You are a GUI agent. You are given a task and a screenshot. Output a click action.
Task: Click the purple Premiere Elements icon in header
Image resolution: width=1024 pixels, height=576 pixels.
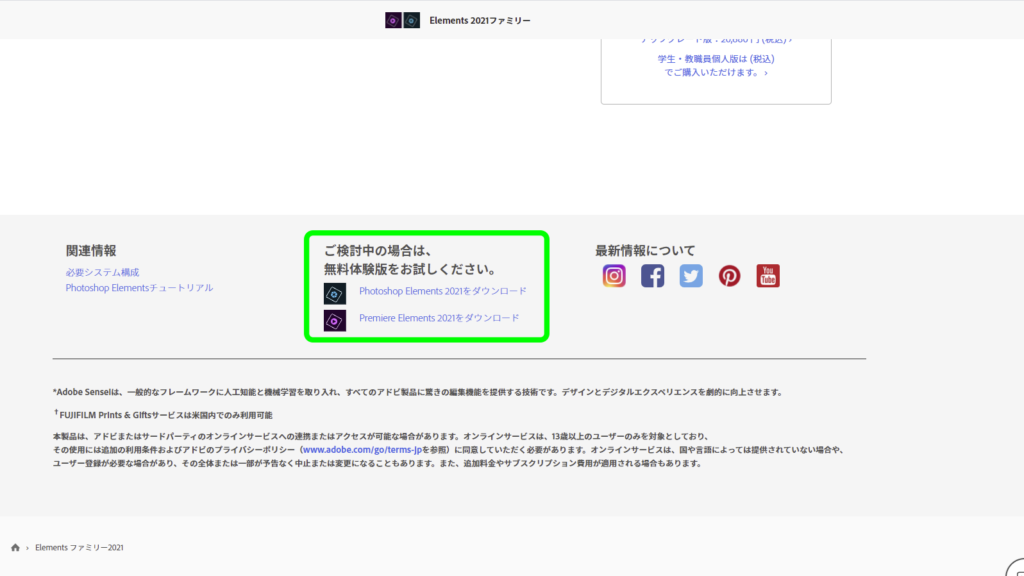[x=393, y=20]
